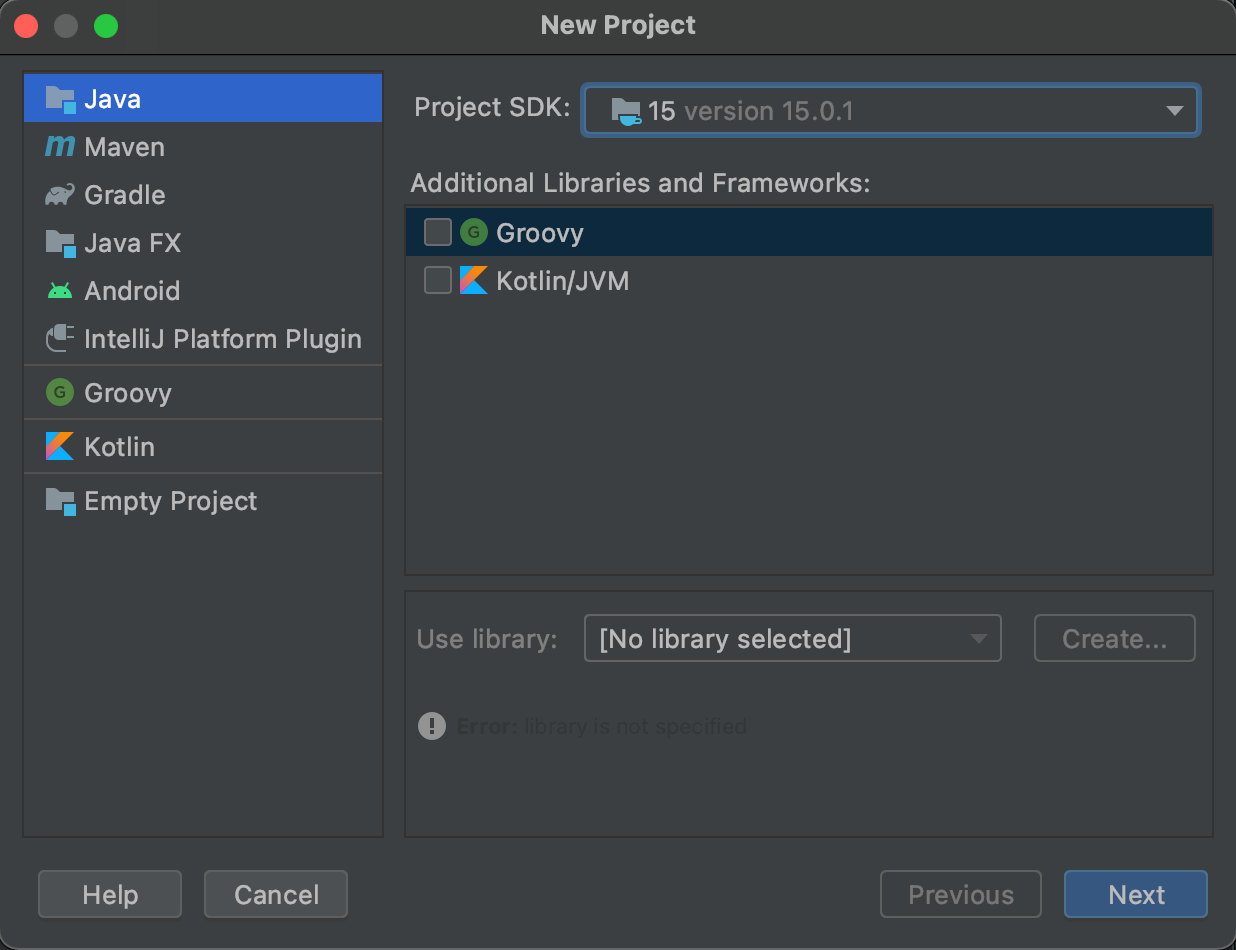This screenshot has height=950, width=1236.
Task: Click the Groovy icon in frameworks list
Action: tap(473, 232)
